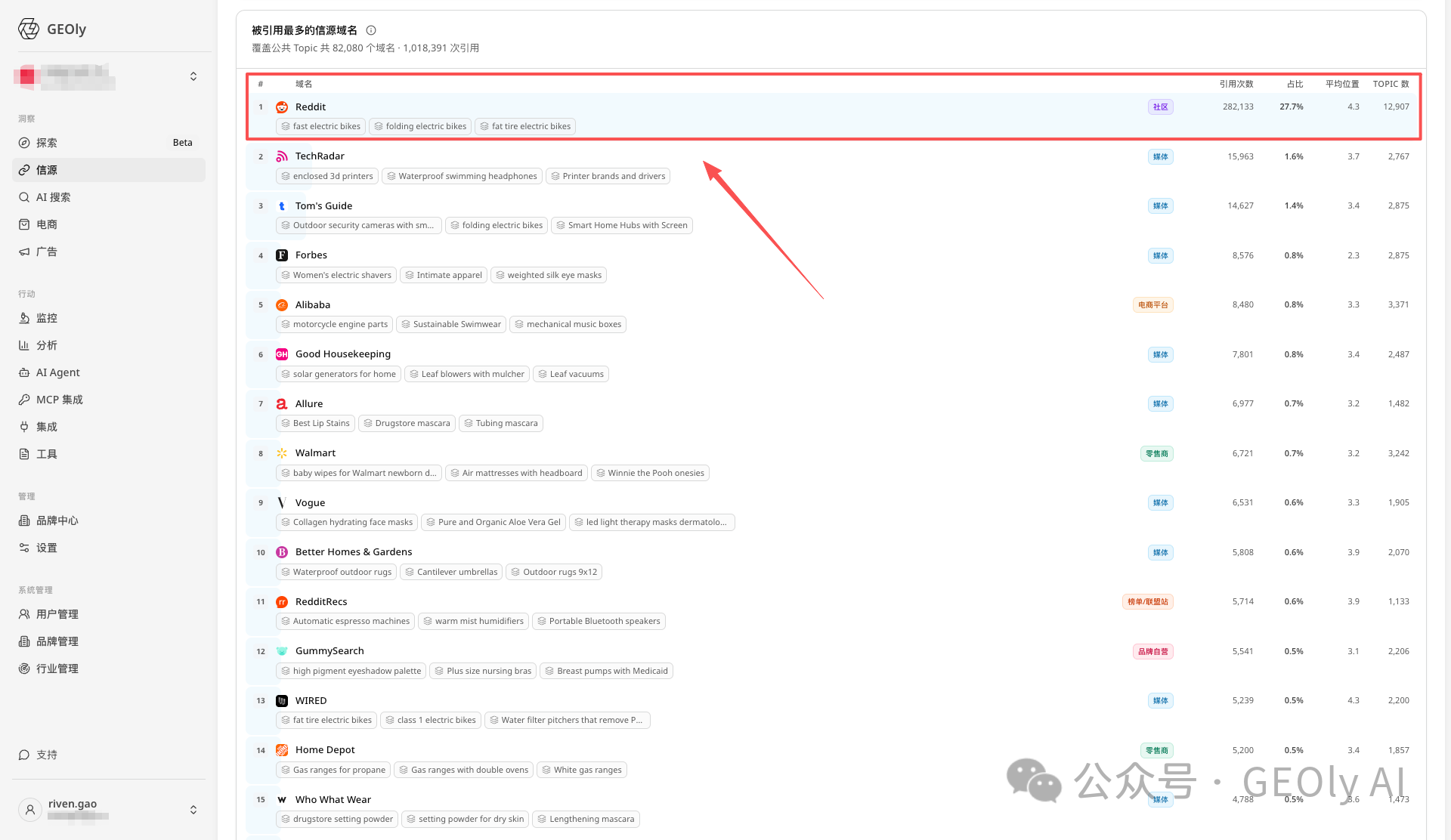Click the 品牌自营 badge on GummySearch row

1152,652
